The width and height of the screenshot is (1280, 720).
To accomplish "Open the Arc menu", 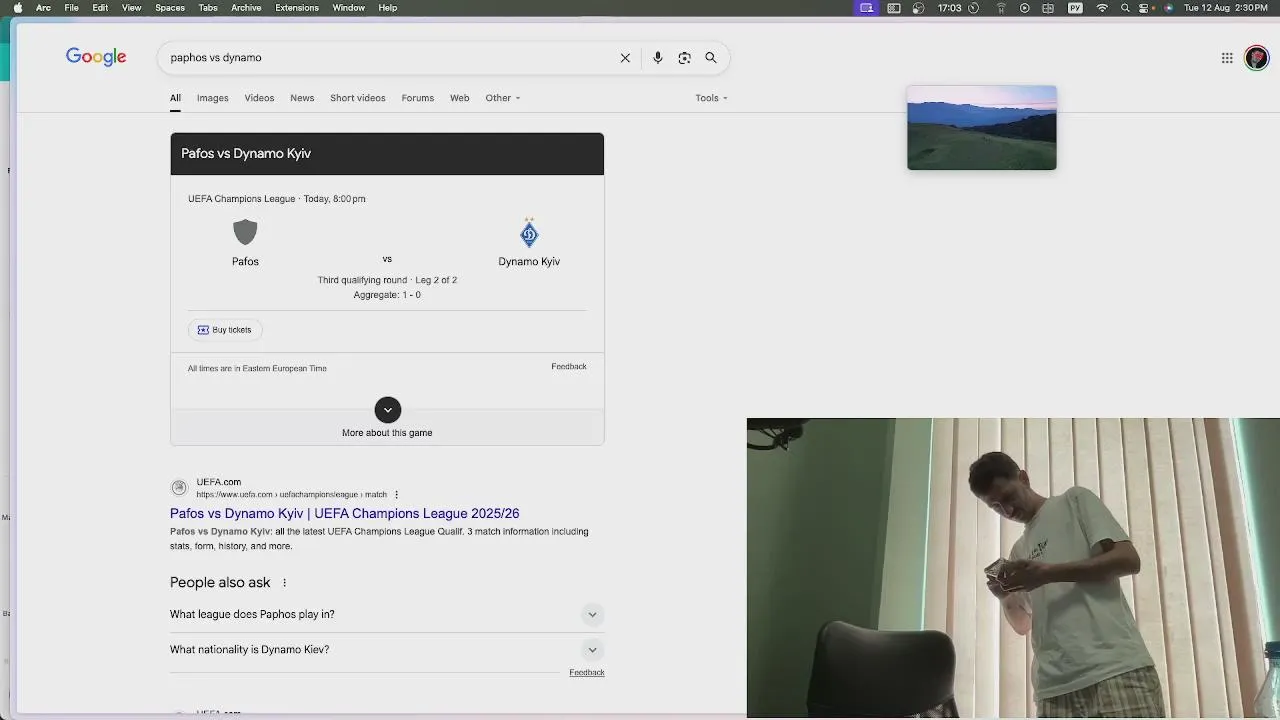I will (x=43, y=8).
